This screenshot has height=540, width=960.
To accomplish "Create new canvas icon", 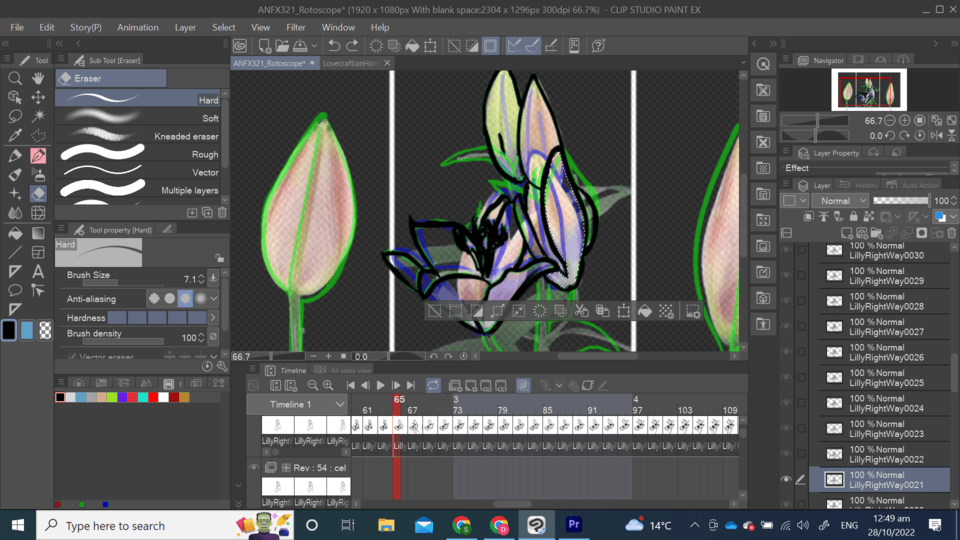I will coord(264,46).
